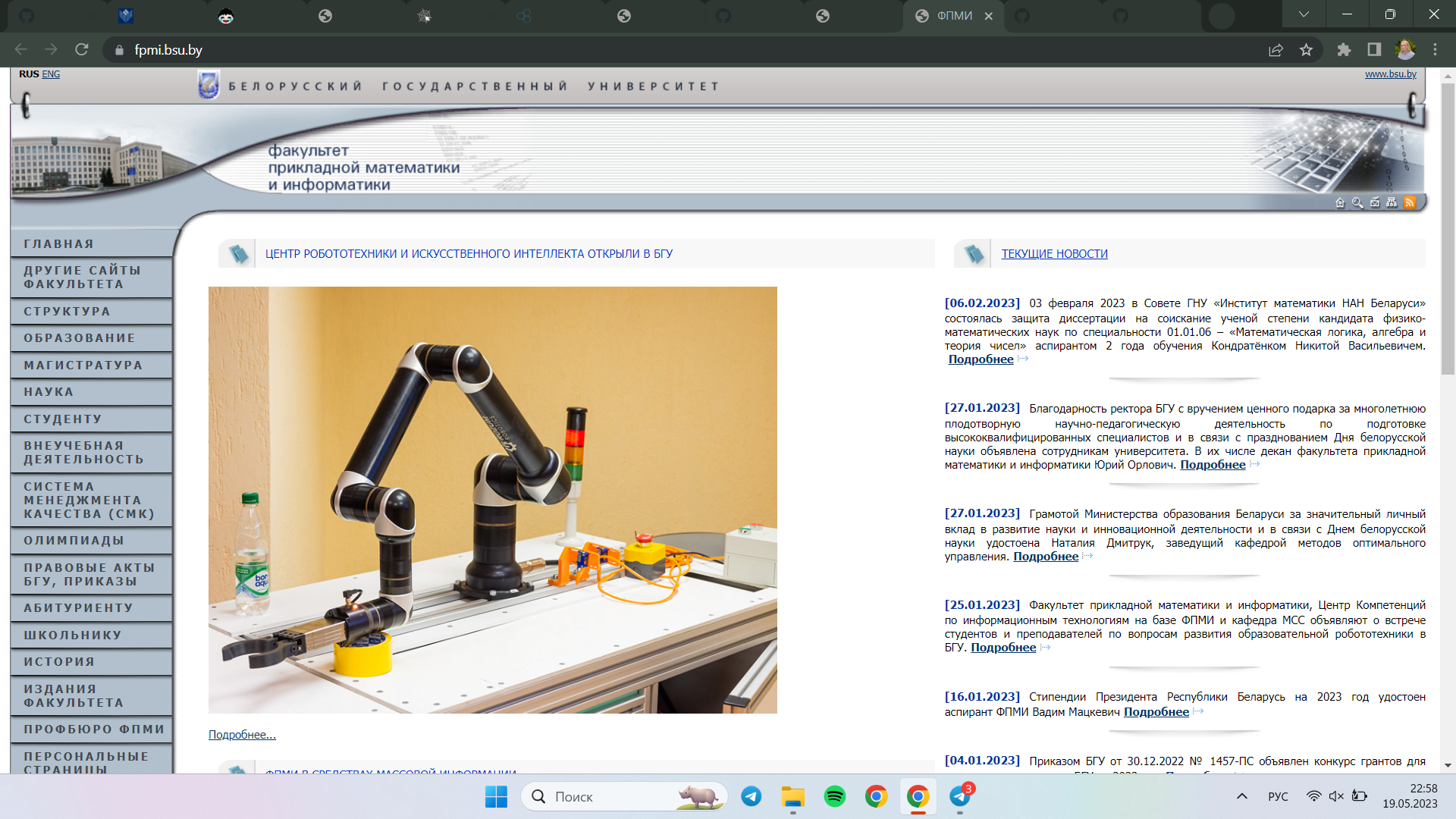Viewport: 1456px width, 819px height.
Task: Open the ТЕКУЩИЕ НОВОСТИ link
Action: tap(1054, 254)
